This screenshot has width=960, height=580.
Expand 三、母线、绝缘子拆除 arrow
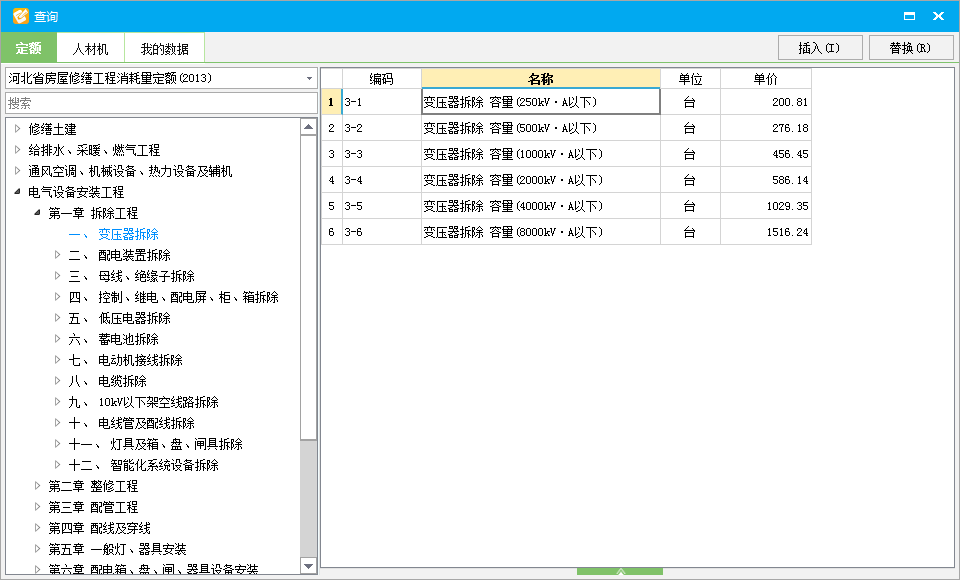point(58,276)
